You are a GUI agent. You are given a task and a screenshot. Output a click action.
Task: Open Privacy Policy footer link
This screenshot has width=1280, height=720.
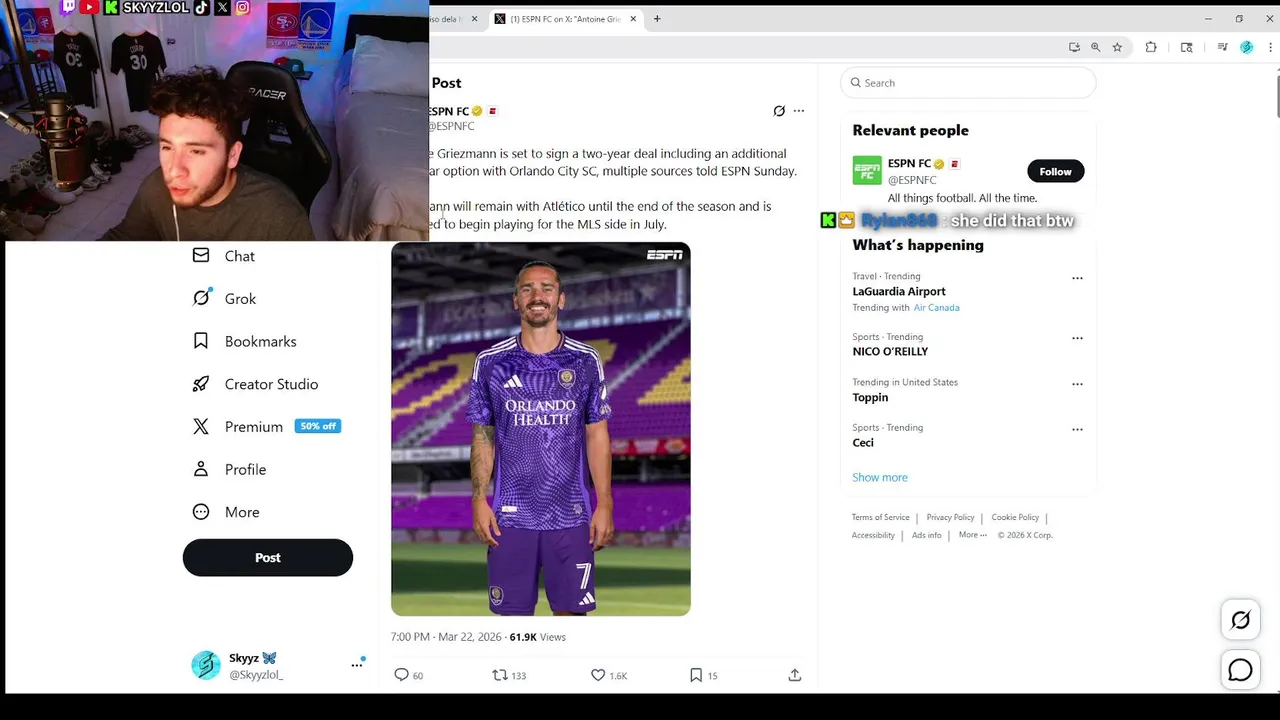[x=950, y=517]
